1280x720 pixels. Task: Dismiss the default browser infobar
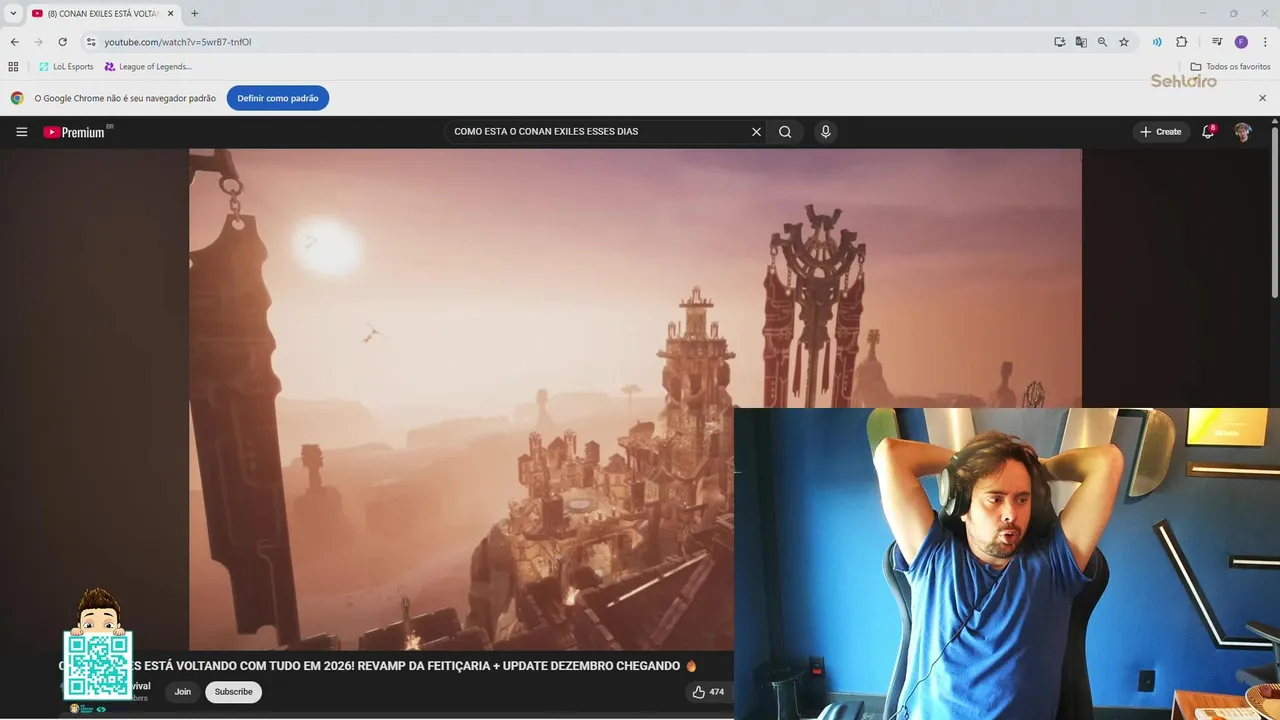coord(1262,98)
